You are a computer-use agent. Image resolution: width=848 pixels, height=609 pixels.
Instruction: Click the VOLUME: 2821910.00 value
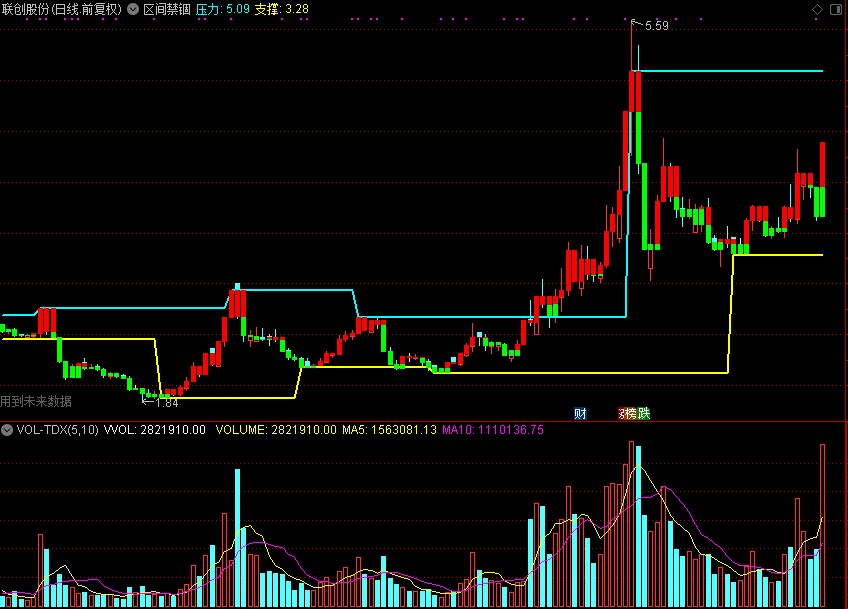276,430
